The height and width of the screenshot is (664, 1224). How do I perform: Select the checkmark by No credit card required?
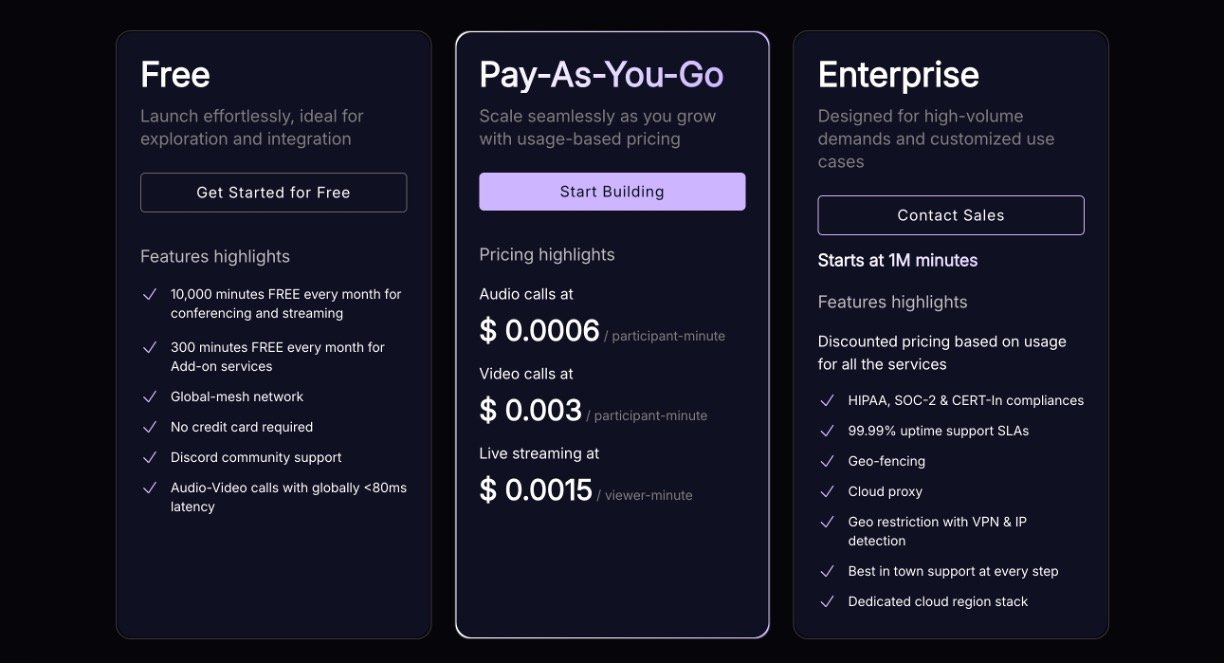coord(150,427)
